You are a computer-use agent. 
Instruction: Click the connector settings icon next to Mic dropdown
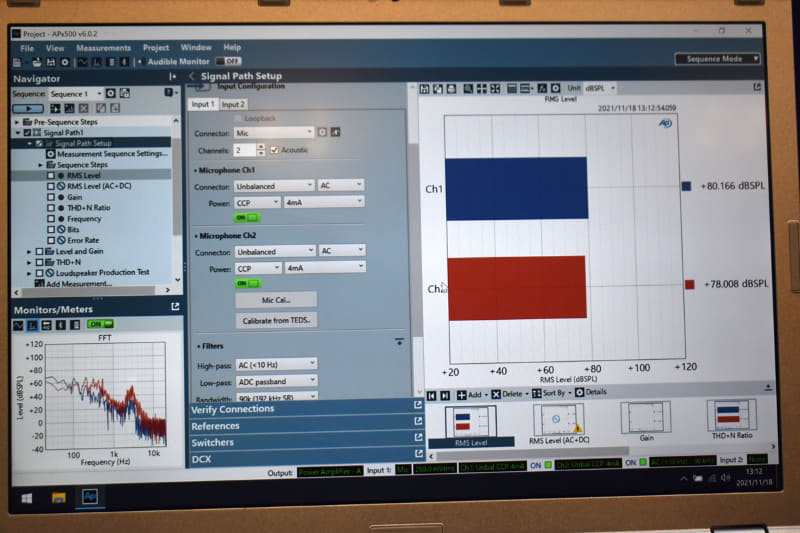click(322, 133)
